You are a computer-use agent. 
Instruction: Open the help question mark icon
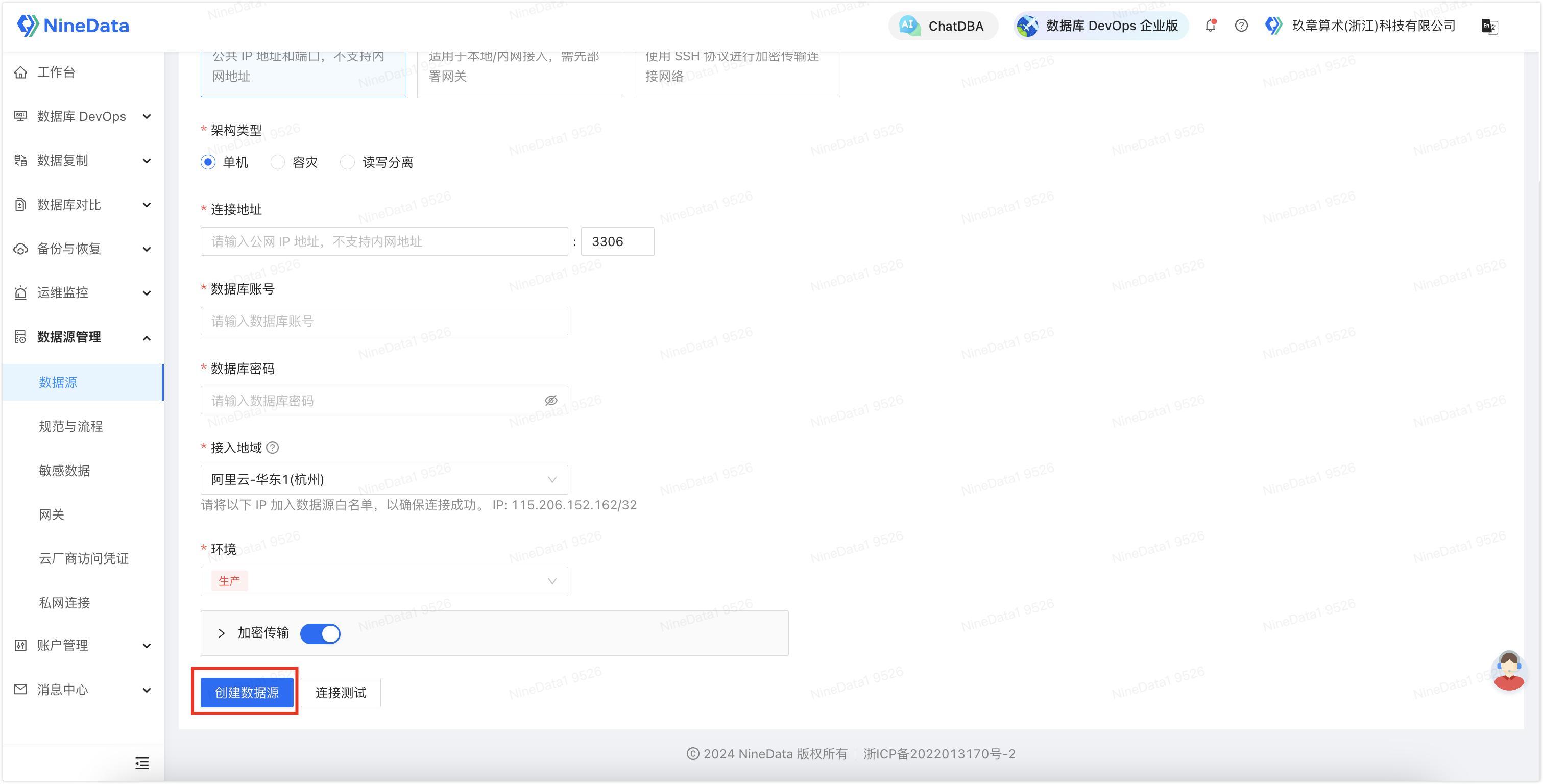tap(1241, 26)
